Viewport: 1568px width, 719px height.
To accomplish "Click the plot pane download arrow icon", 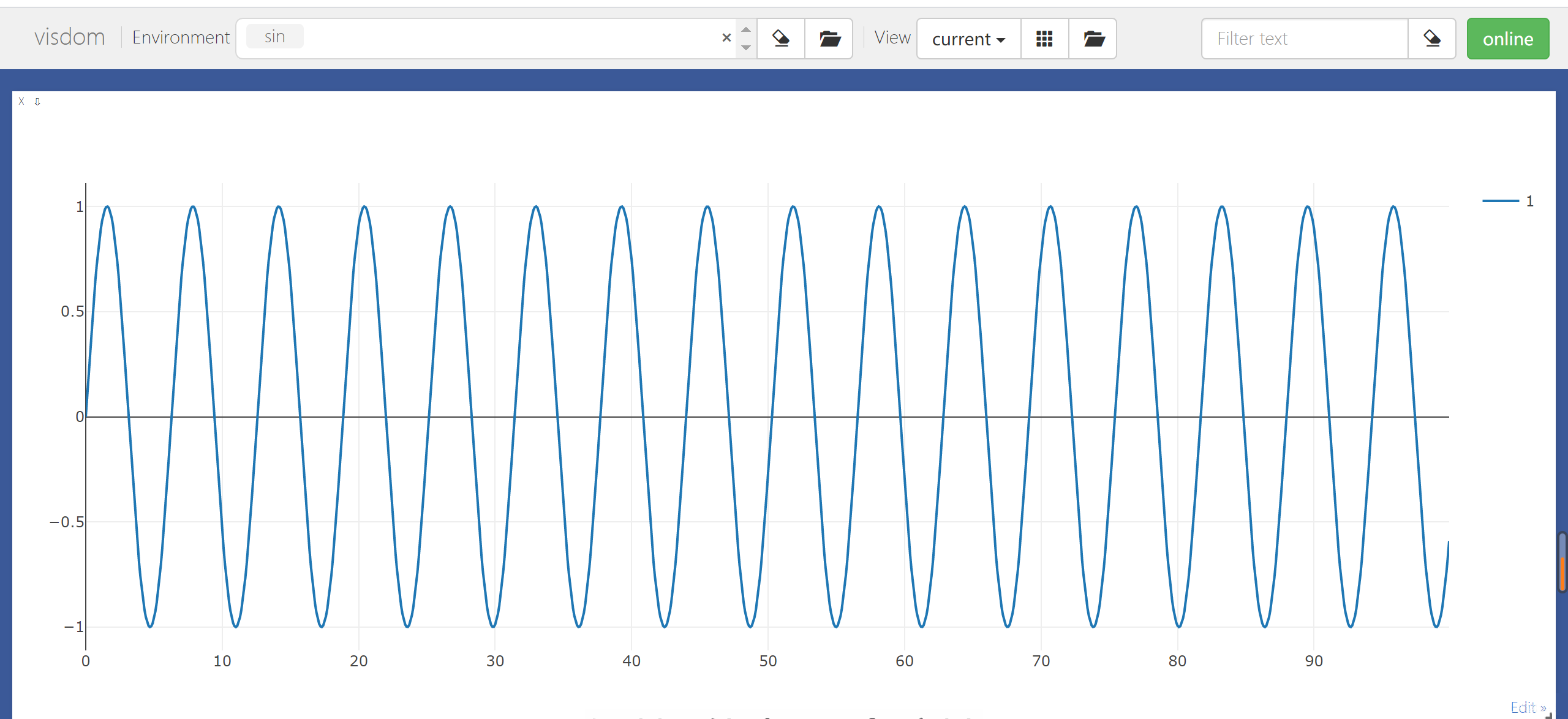I will coord(37,102).
